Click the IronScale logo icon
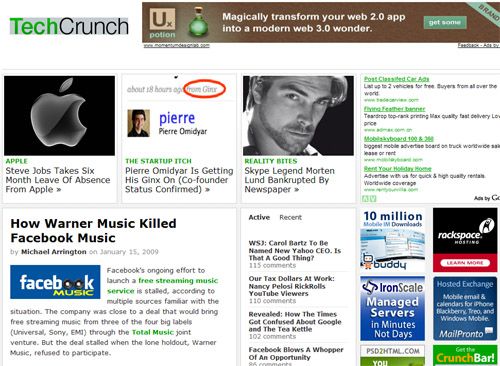The height and width of the screenshot is (366, 500). point(370,287)
